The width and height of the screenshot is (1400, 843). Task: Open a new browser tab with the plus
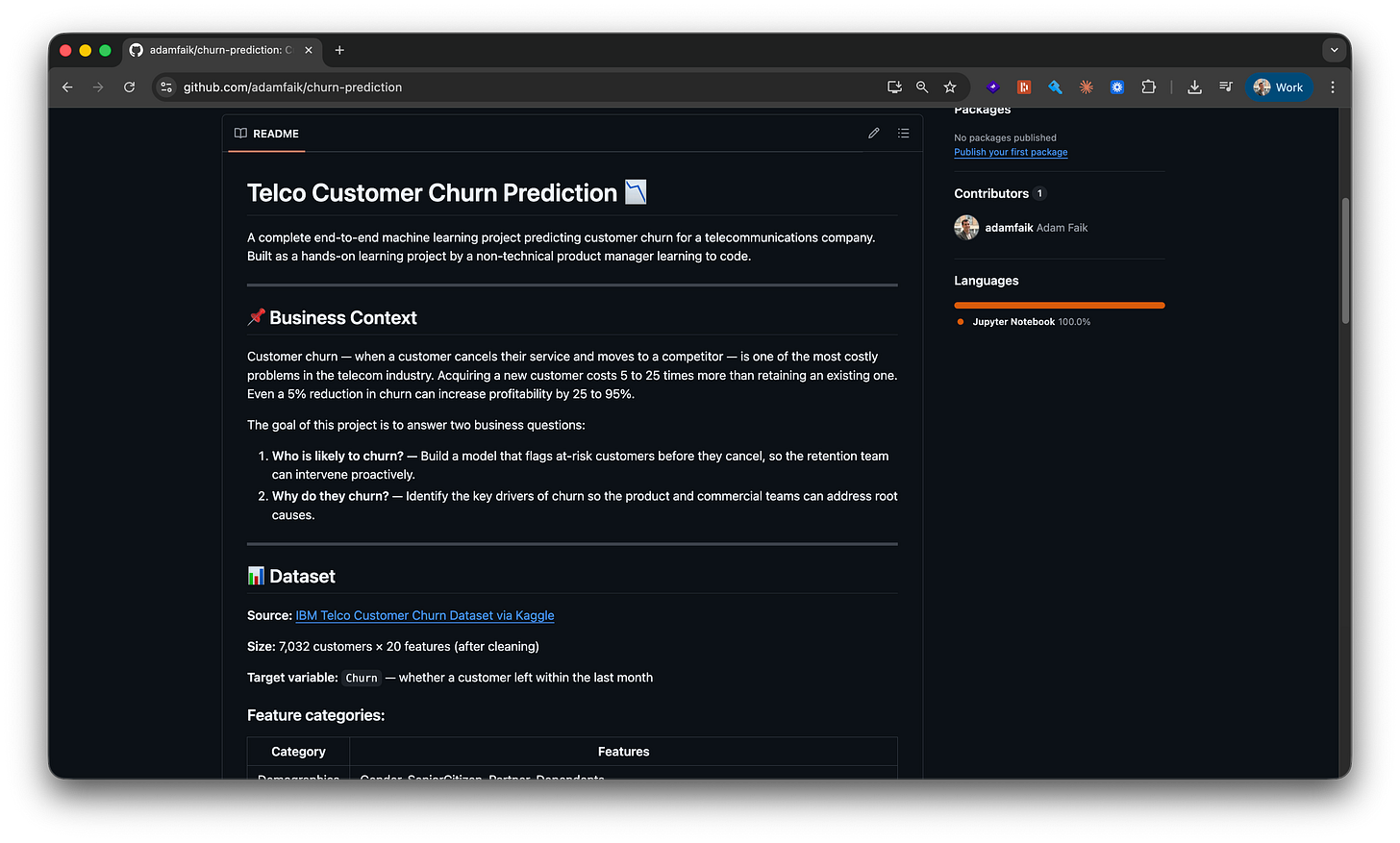point(339,50)
